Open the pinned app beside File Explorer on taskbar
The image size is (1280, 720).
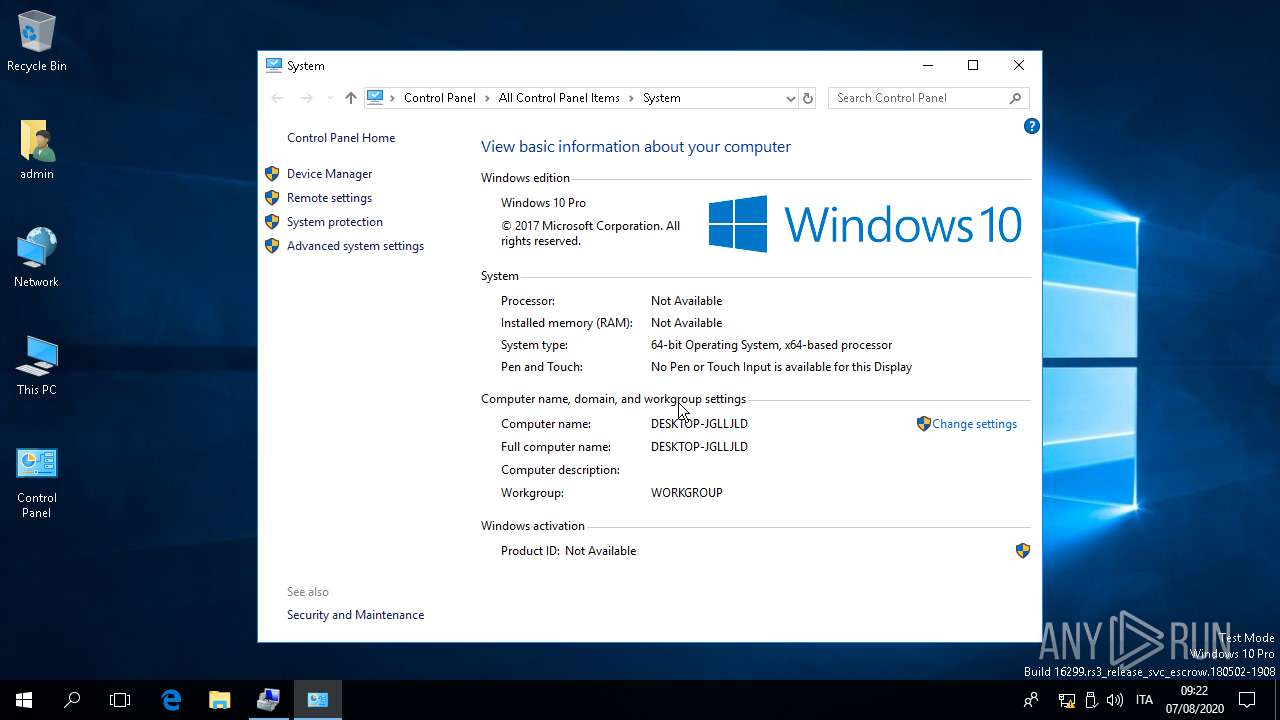coord(268,700)
